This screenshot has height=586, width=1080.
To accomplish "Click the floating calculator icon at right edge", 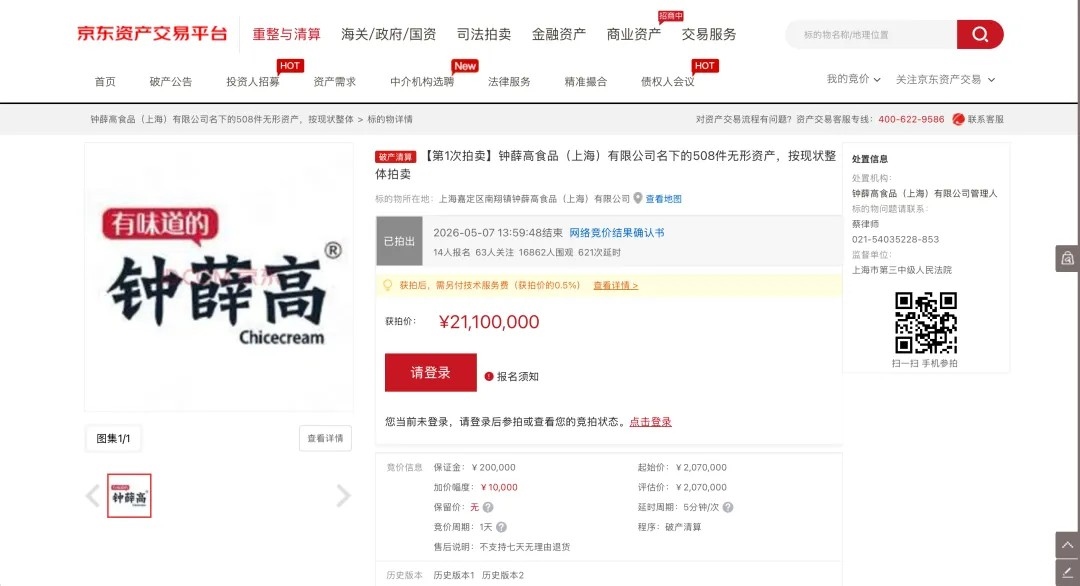I will 1067,258.
